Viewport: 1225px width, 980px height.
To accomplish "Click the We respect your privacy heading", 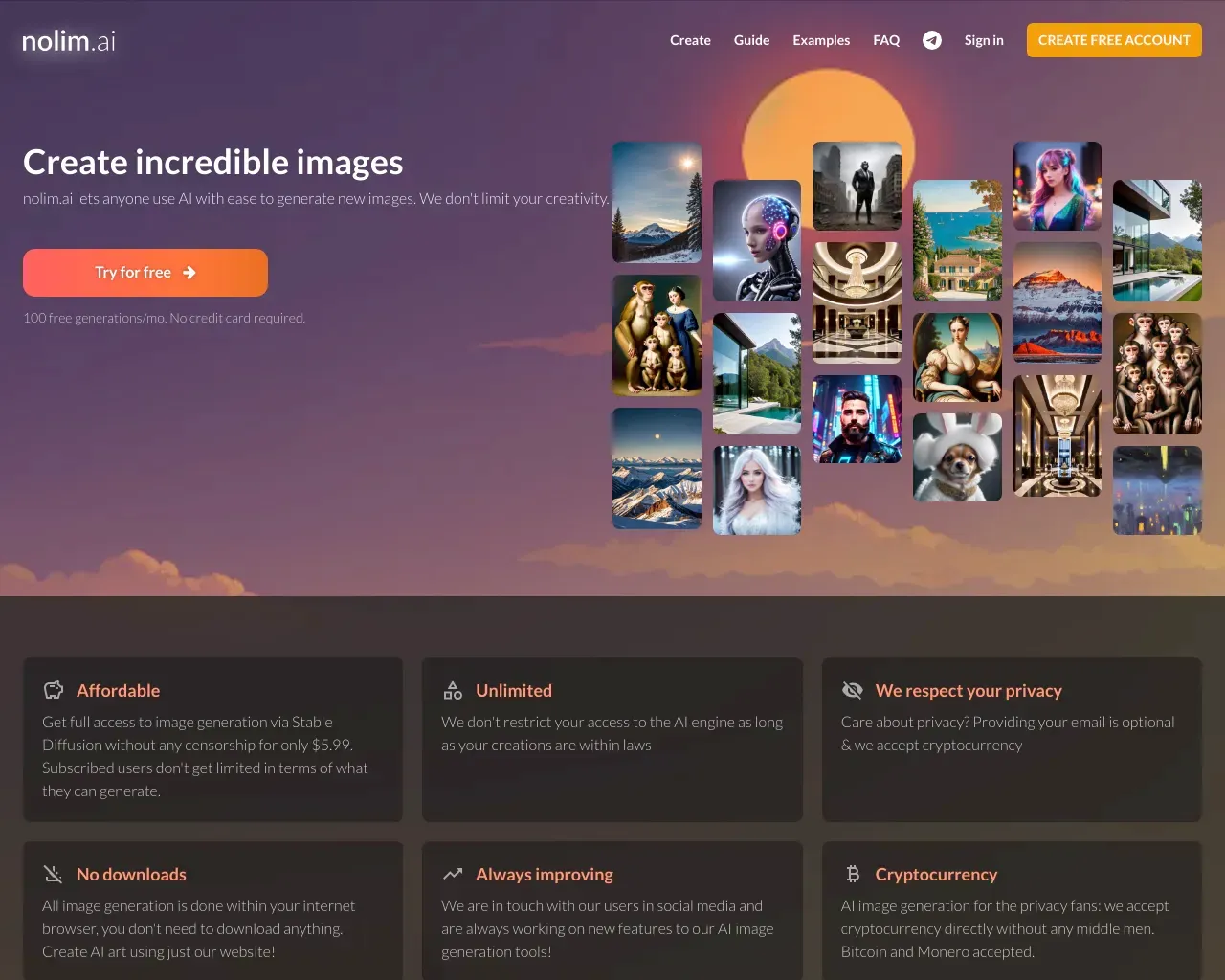I will (x=969, y=690).
